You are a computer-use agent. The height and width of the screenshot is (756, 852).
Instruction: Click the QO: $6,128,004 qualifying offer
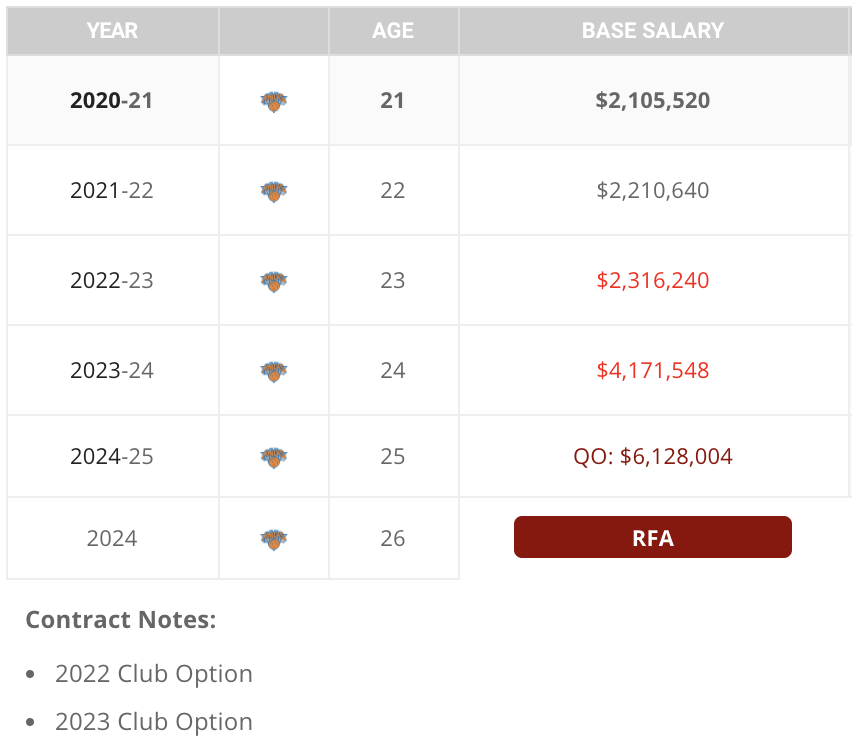pyautogui.click(x=653, y=457)
